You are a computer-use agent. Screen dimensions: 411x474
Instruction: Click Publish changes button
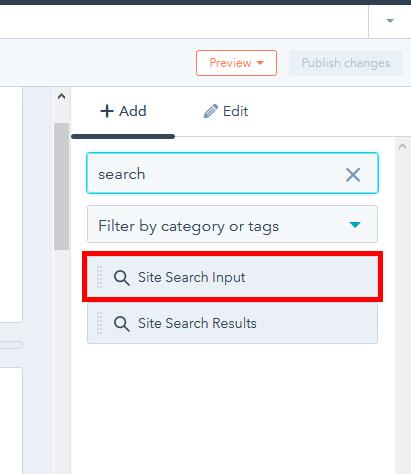[x=346, y=63]
